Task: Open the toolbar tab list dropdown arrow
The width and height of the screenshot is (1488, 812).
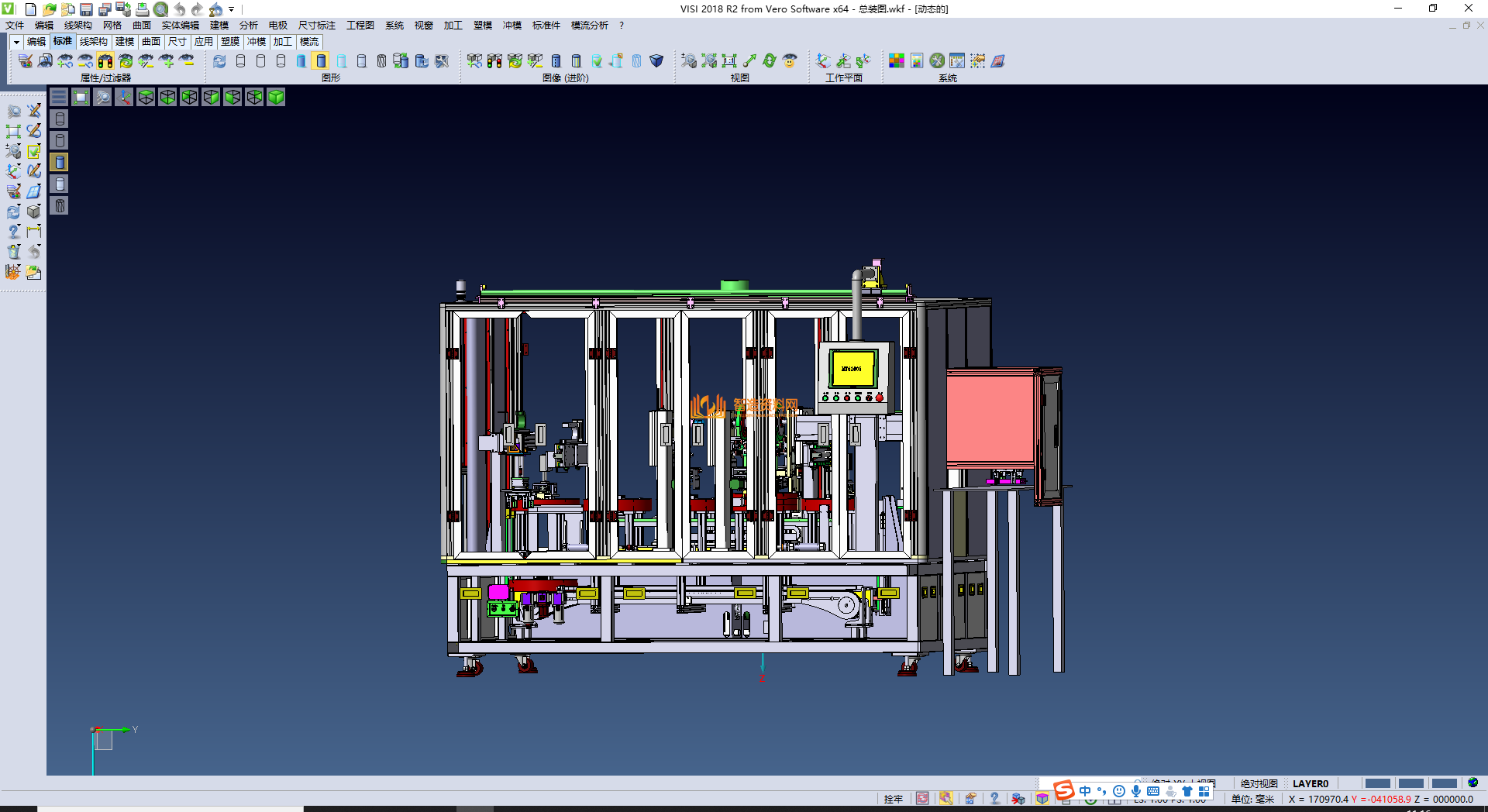Action: pyautogui.click(x=15, y=42)
